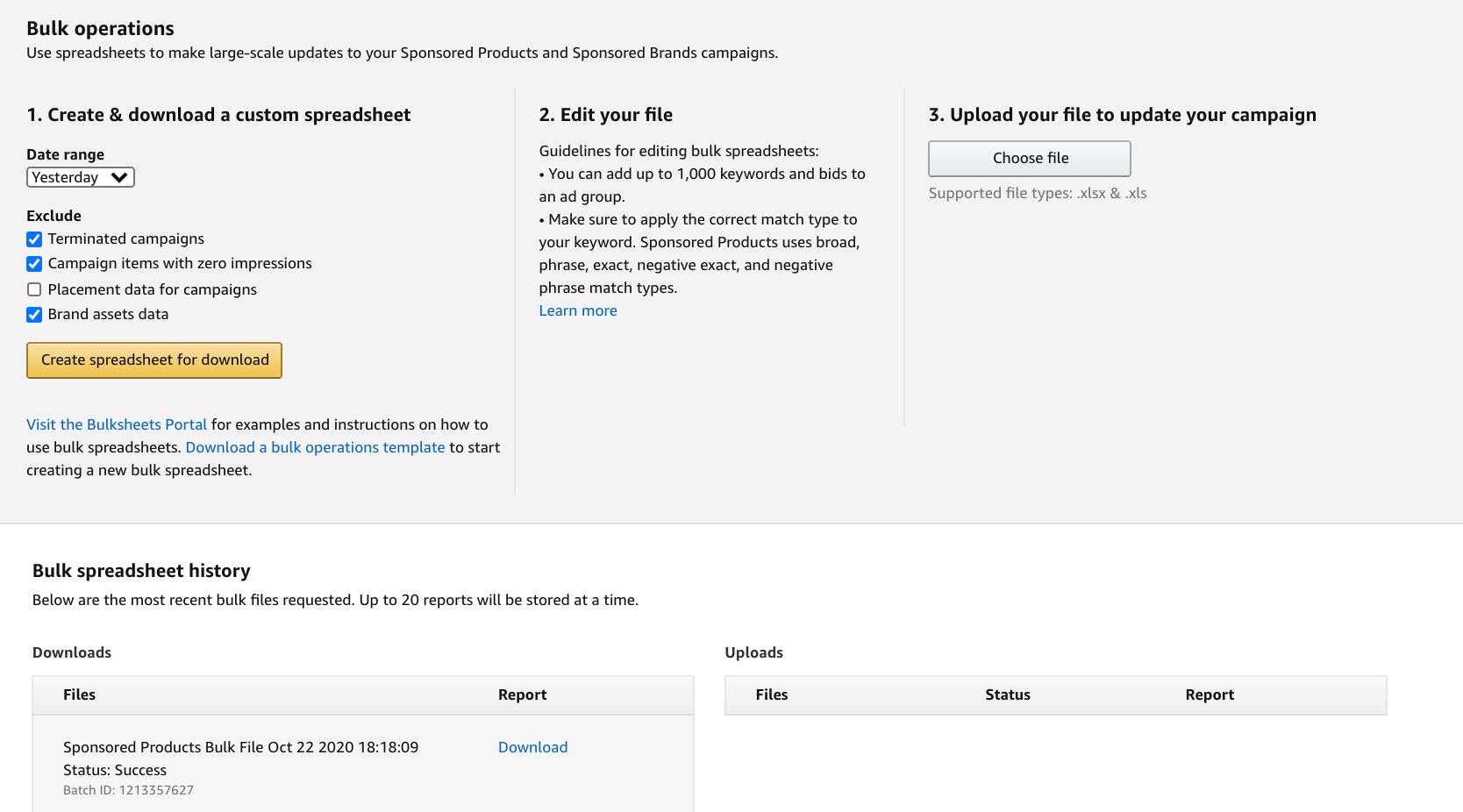Image resolution: width=1463 pixels, height=812 pixels.
Task: Check Placement data for campaigns
Action: pos(34,289)
